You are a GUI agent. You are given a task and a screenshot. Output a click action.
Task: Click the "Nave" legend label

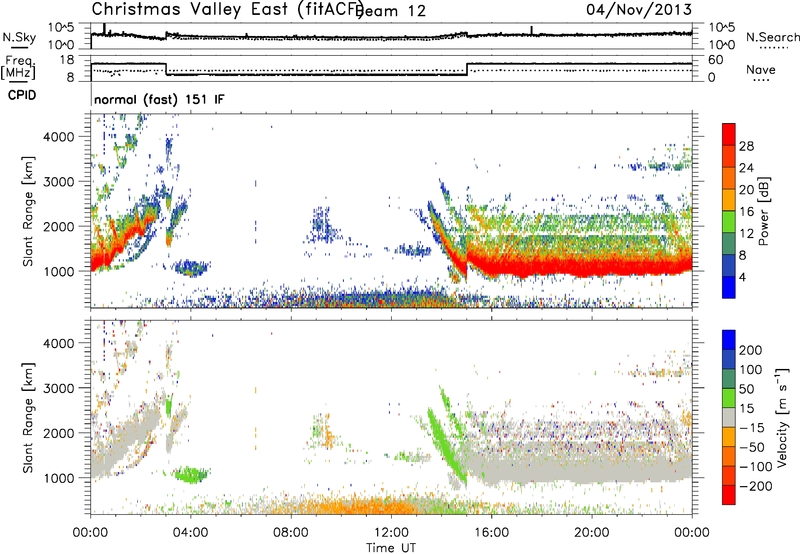(x=760, y=70)
